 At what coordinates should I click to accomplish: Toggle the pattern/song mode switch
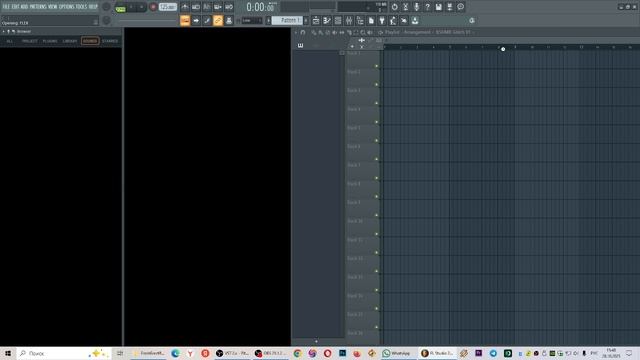(120, 7)
